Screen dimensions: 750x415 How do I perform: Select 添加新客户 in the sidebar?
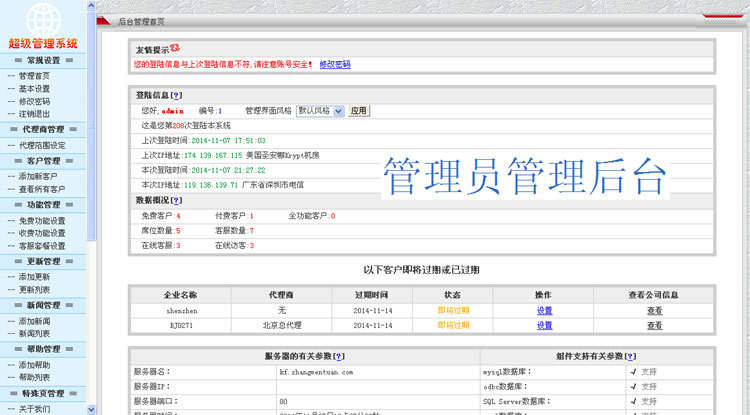[x=38, y=176]
